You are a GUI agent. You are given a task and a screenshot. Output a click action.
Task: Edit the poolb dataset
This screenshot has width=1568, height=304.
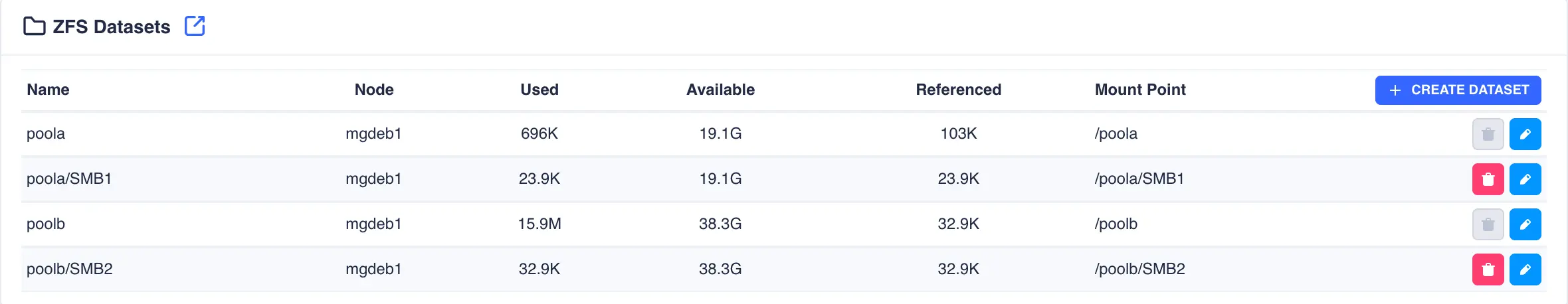click(x=1525, y=224)
